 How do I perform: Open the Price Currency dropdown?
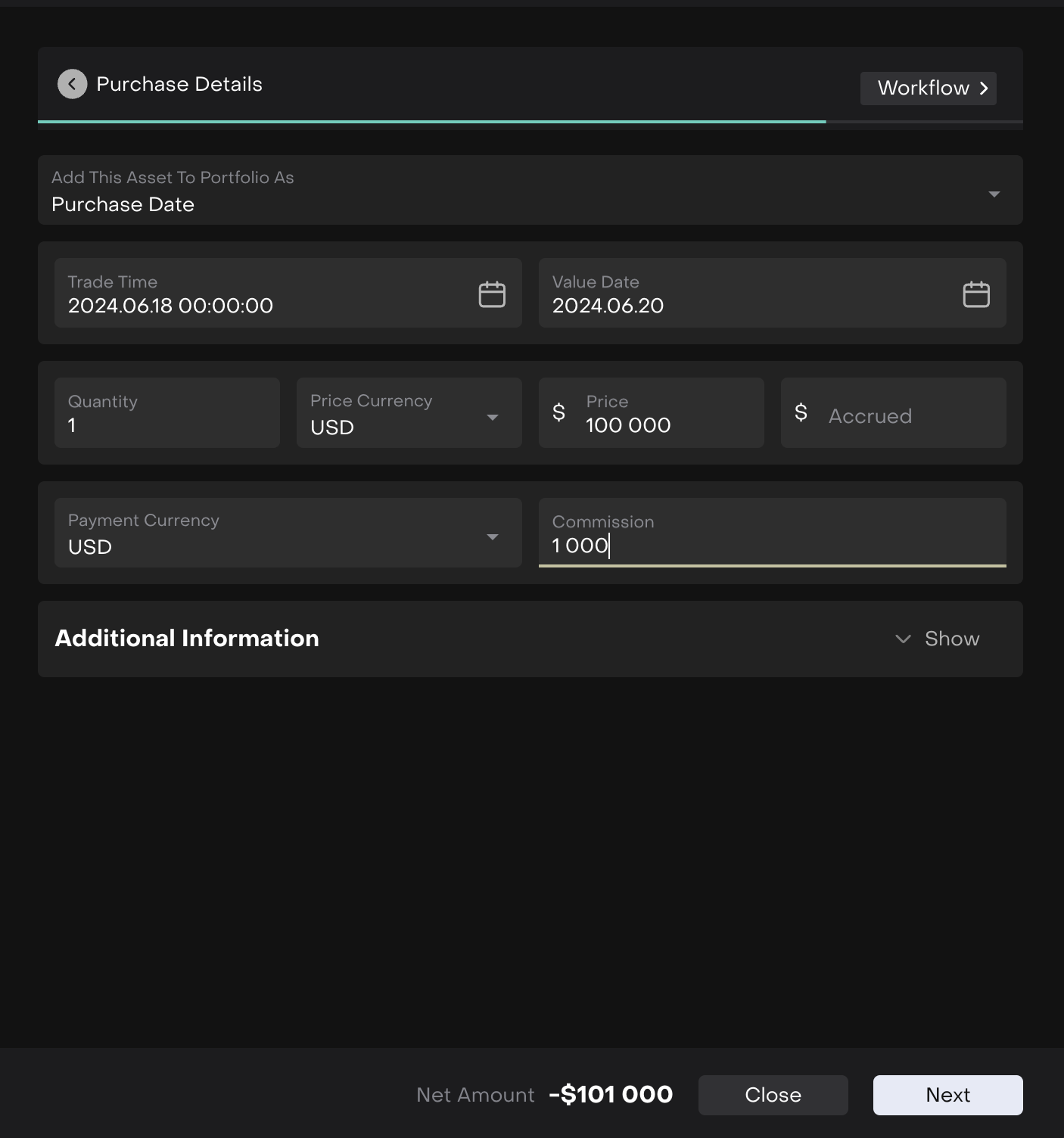pyautogui.click(x=493, y=416)
